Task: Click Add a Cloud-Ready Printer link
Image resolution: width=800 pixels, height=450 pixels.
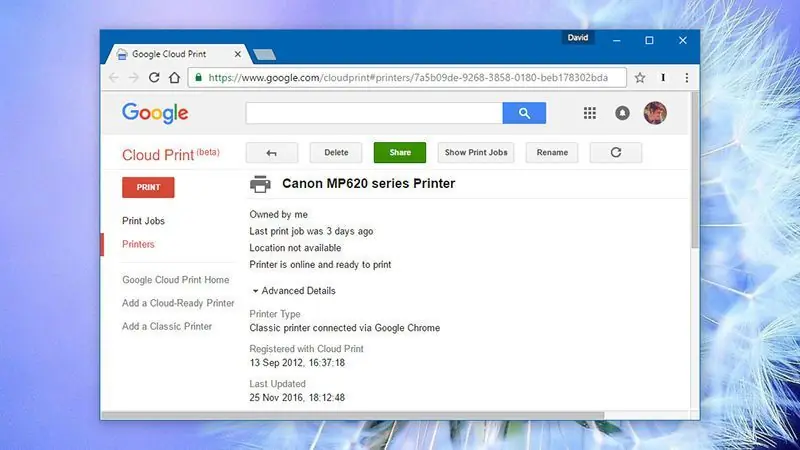Action: coord(178,303)
